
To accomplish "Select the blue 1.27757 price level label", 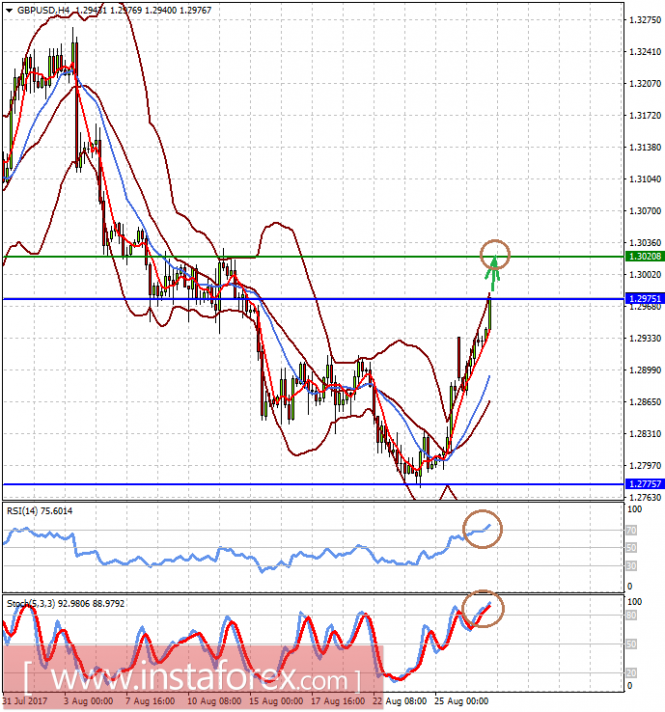I will coord(645,484).
